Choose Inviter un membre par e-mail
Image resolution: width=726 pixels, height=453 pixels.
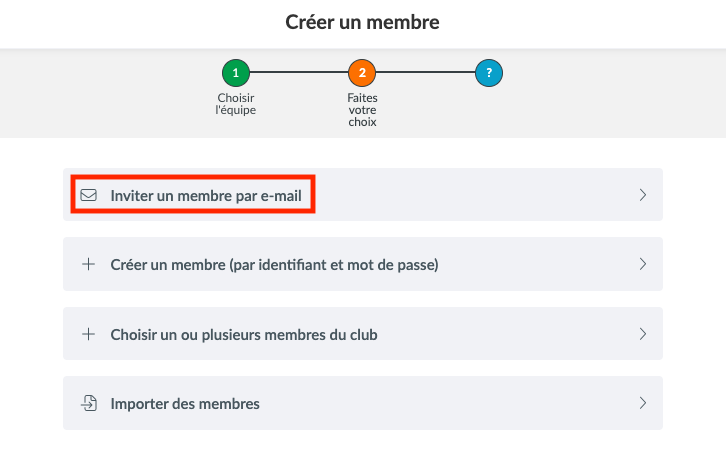coord(363,195)
